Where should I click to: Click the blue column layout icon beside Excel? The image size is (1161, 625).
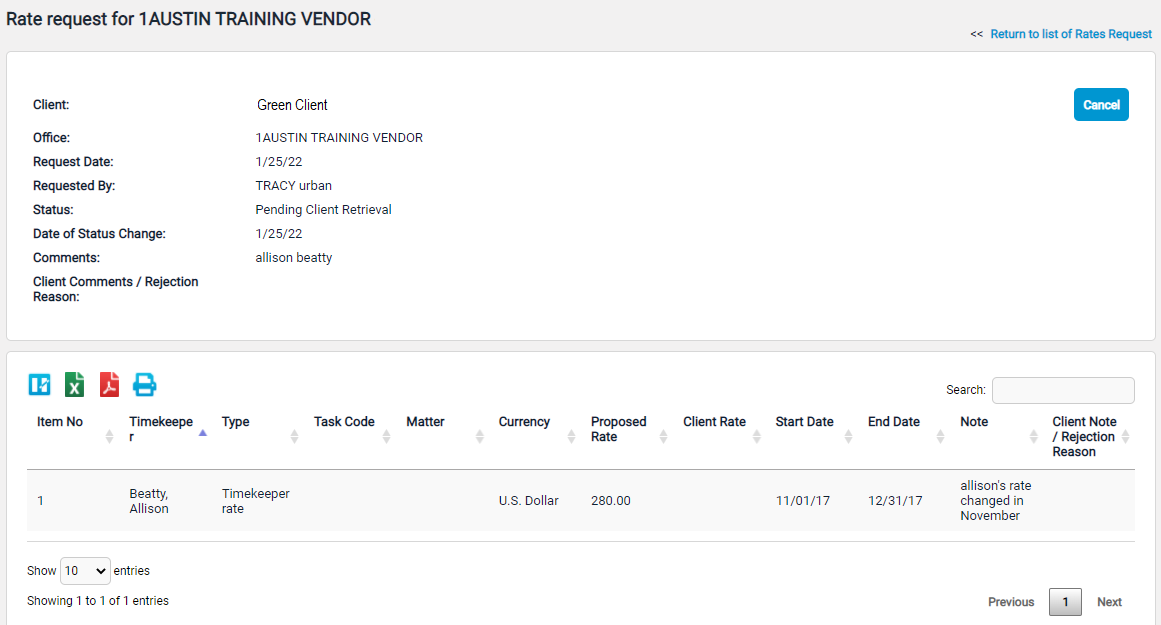(x=39, y=385)
